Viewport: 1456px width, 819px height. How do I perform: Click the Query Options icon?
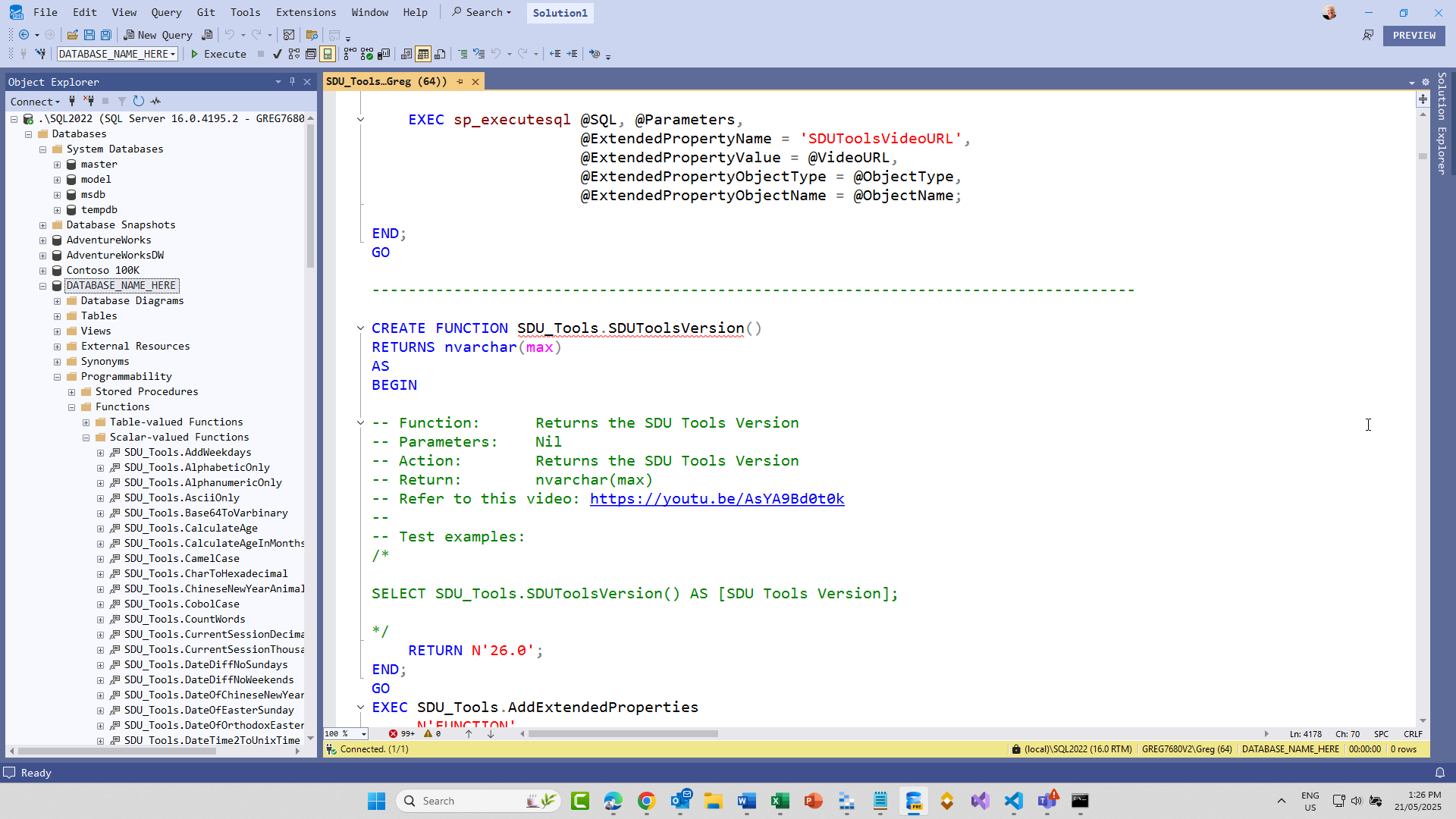tap(311, 54)
